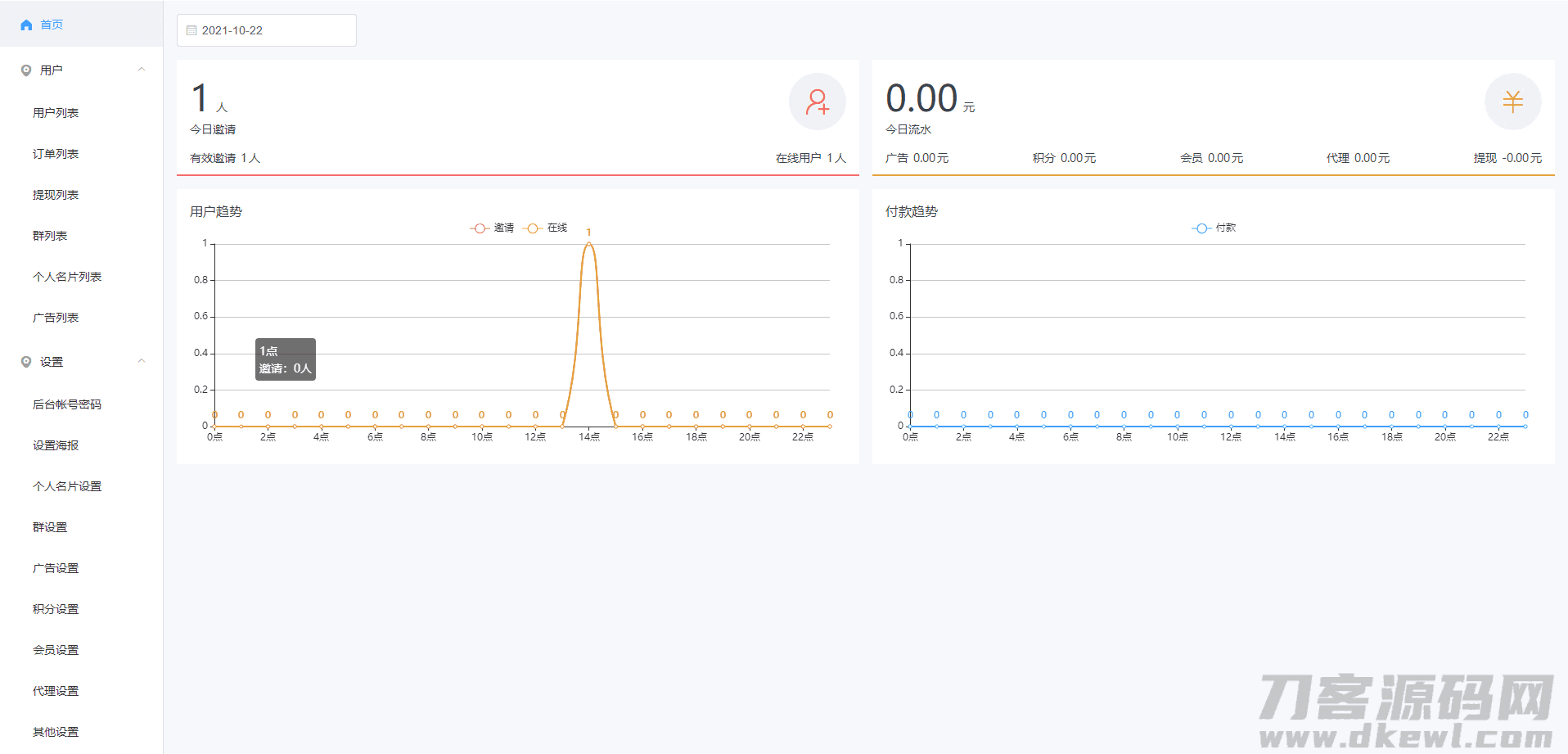This screenshot has width=1568, height=754.
Task: Click the add-user invitation icon
Action: coord(817,102)
